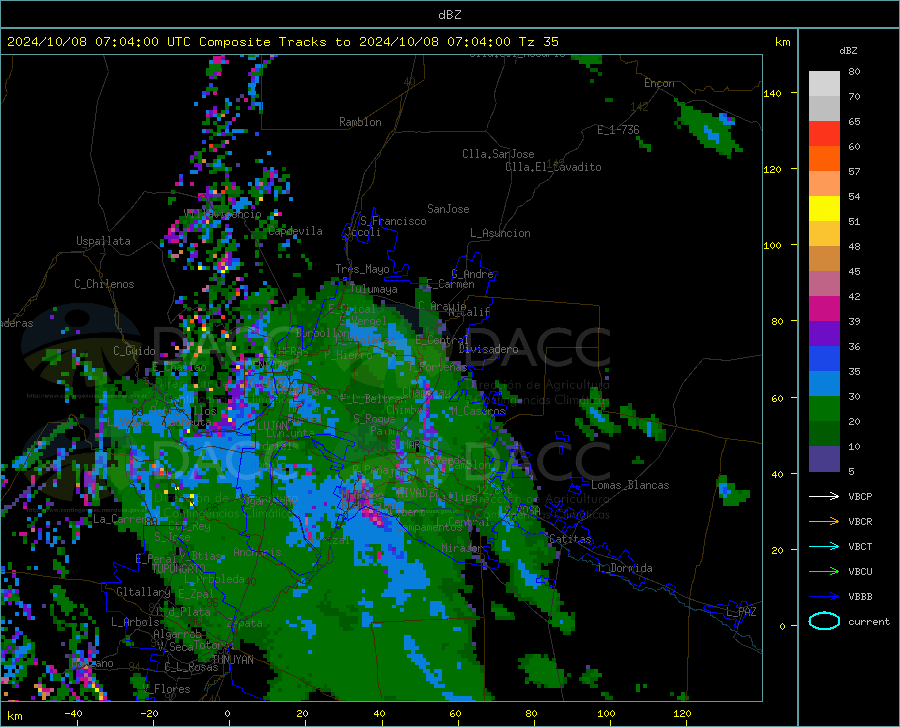Click the 'Catitas' map label
This screenshot has height=727, width=900.
(x=570, y=539)
